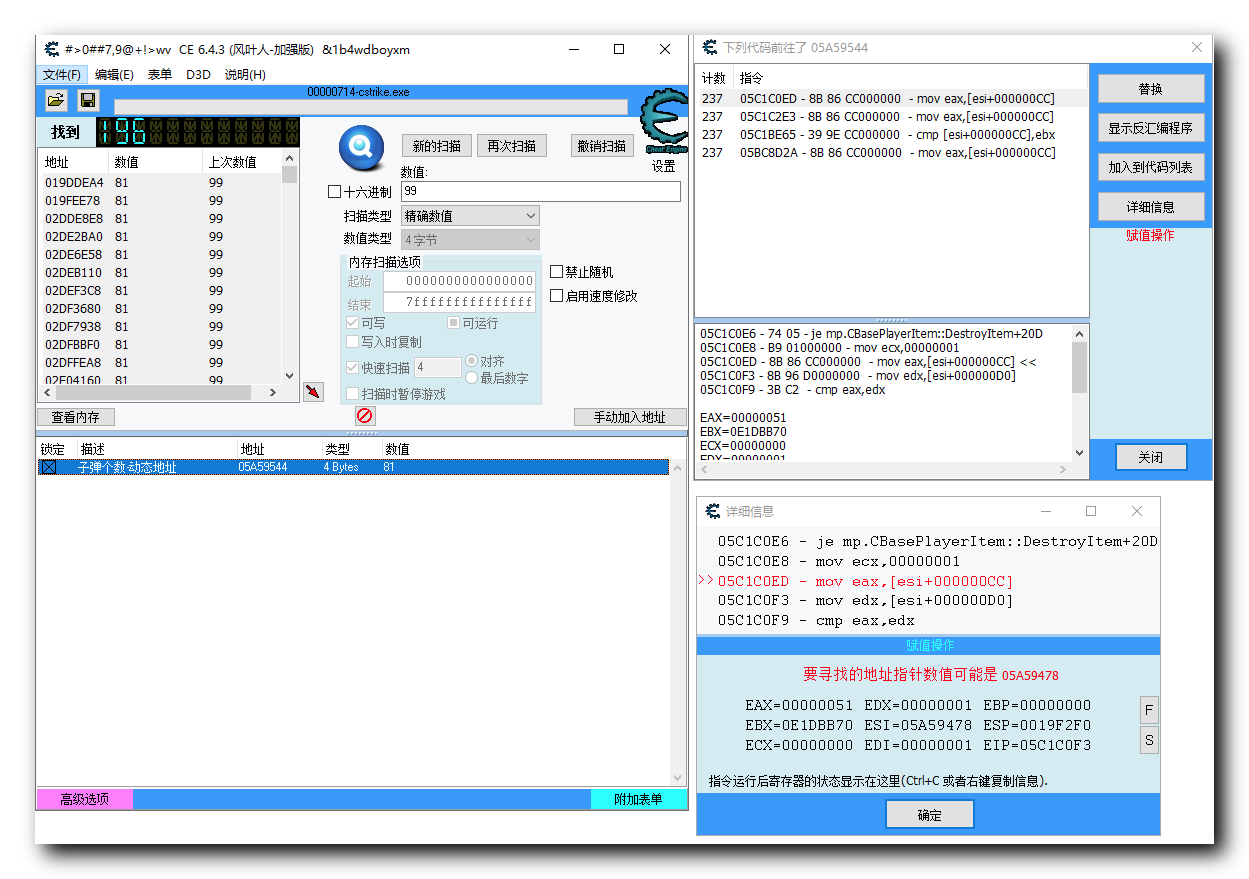The height and width of the screenshot is (879, 1249).
Task: Click the 手动加入地址 button
Action: click(630, 417)
